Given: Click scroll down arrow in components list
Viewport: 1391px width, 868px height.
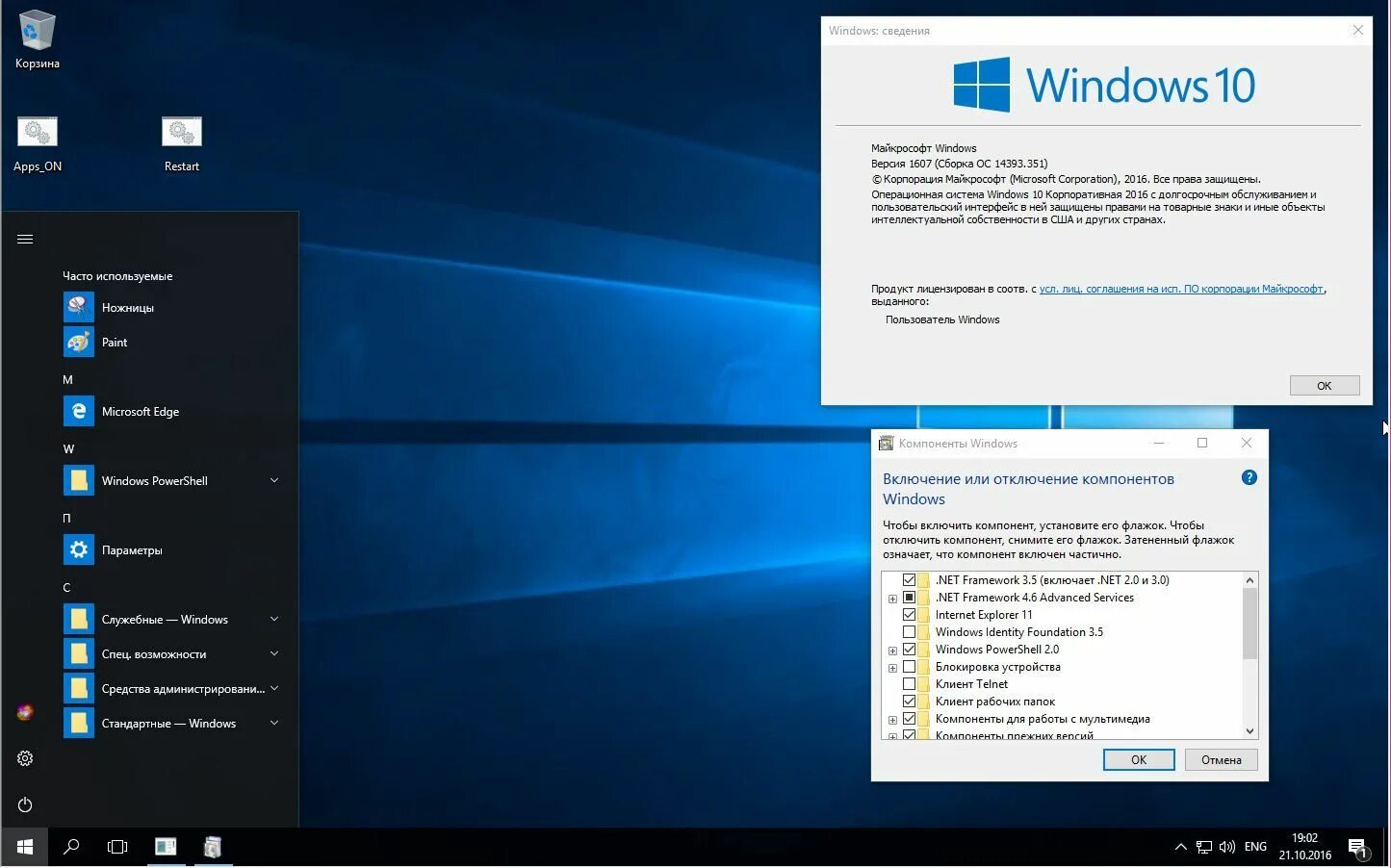Looking at the screenshot, I should click(1249, 731).
